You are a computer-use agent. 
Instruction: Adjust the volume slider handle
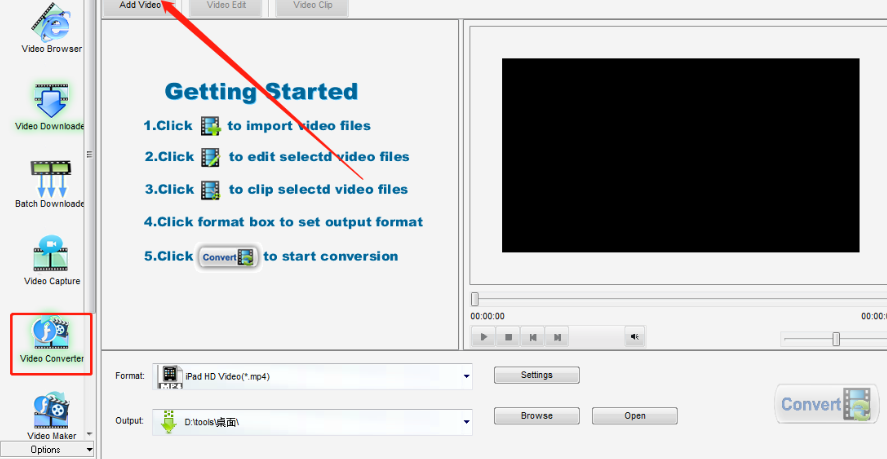(x=836, y=339)
